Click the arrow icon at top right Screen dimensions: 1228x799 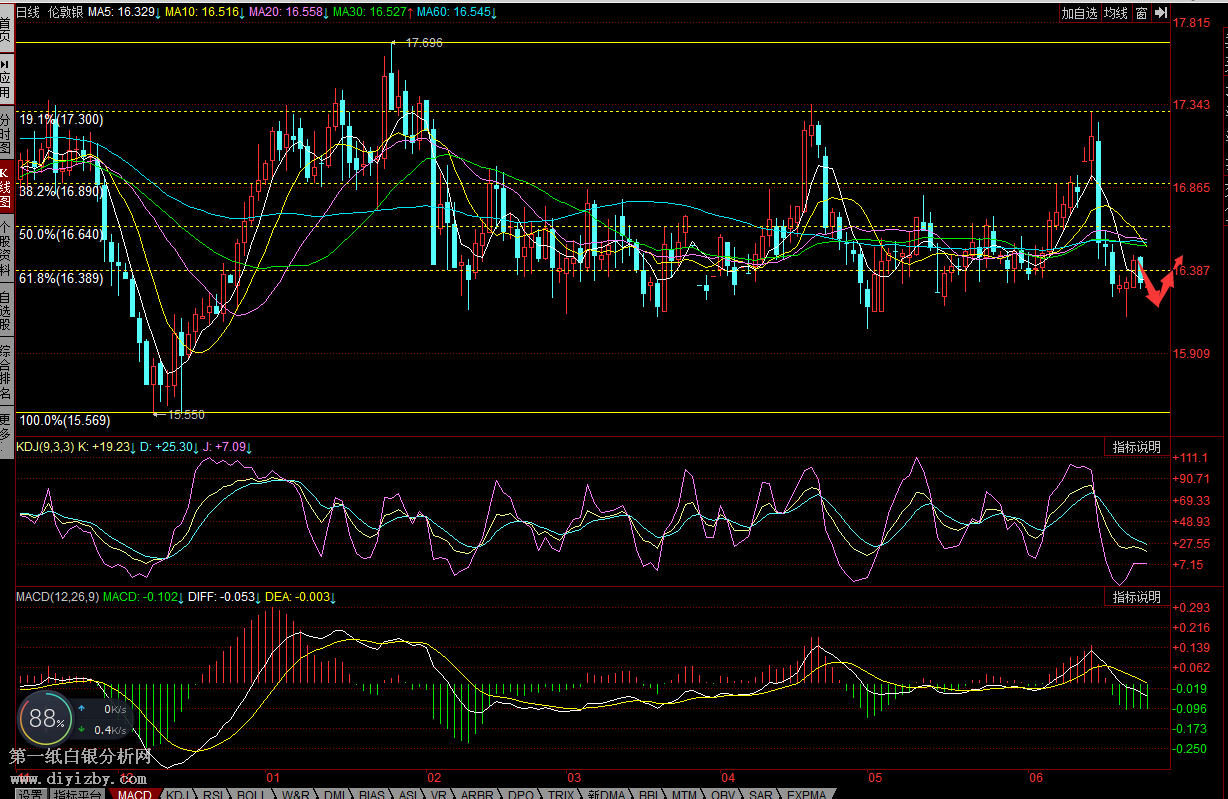[x=1160, y=13]
